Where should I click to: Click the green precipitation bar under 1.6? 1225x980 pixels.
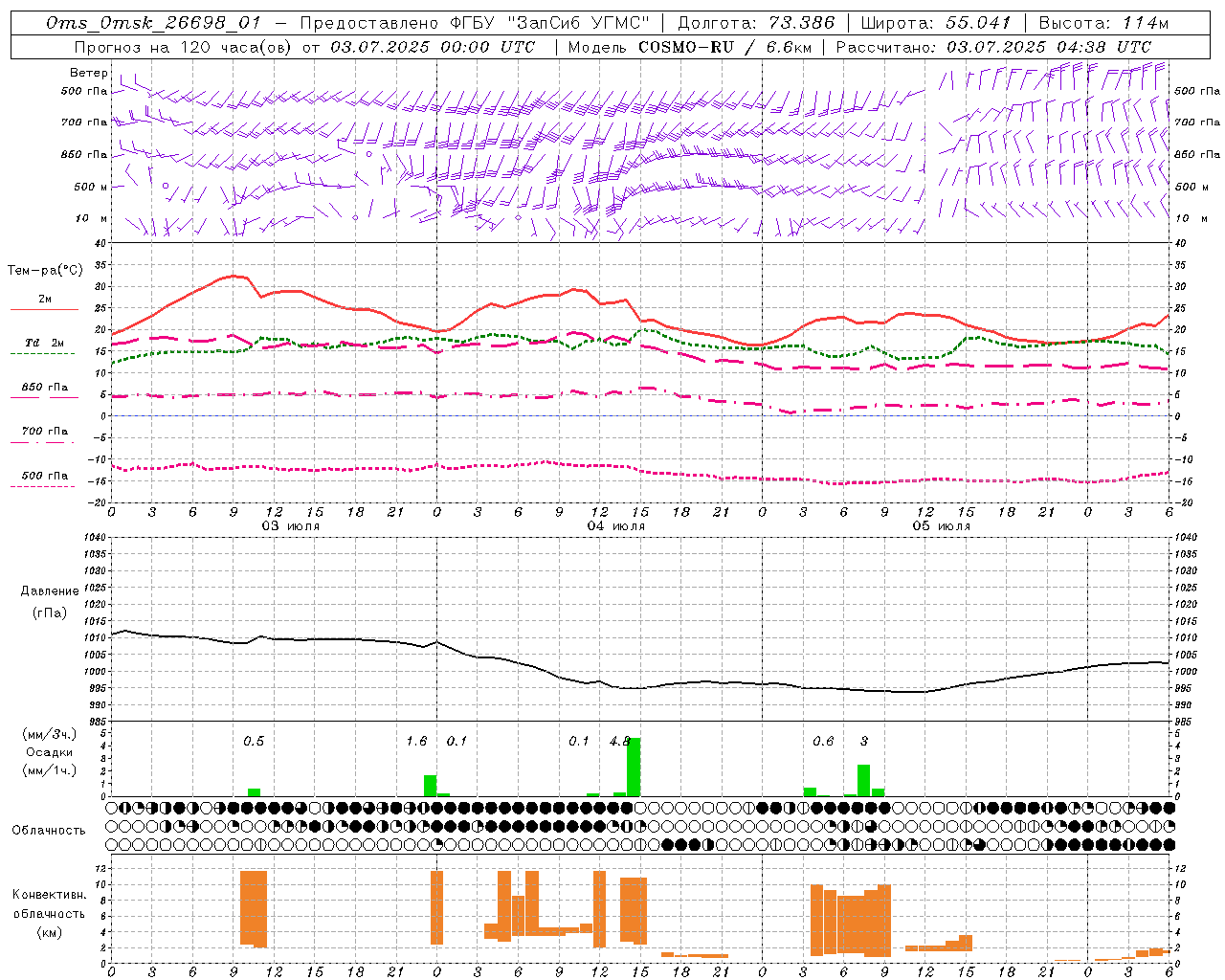coord(430,786)
